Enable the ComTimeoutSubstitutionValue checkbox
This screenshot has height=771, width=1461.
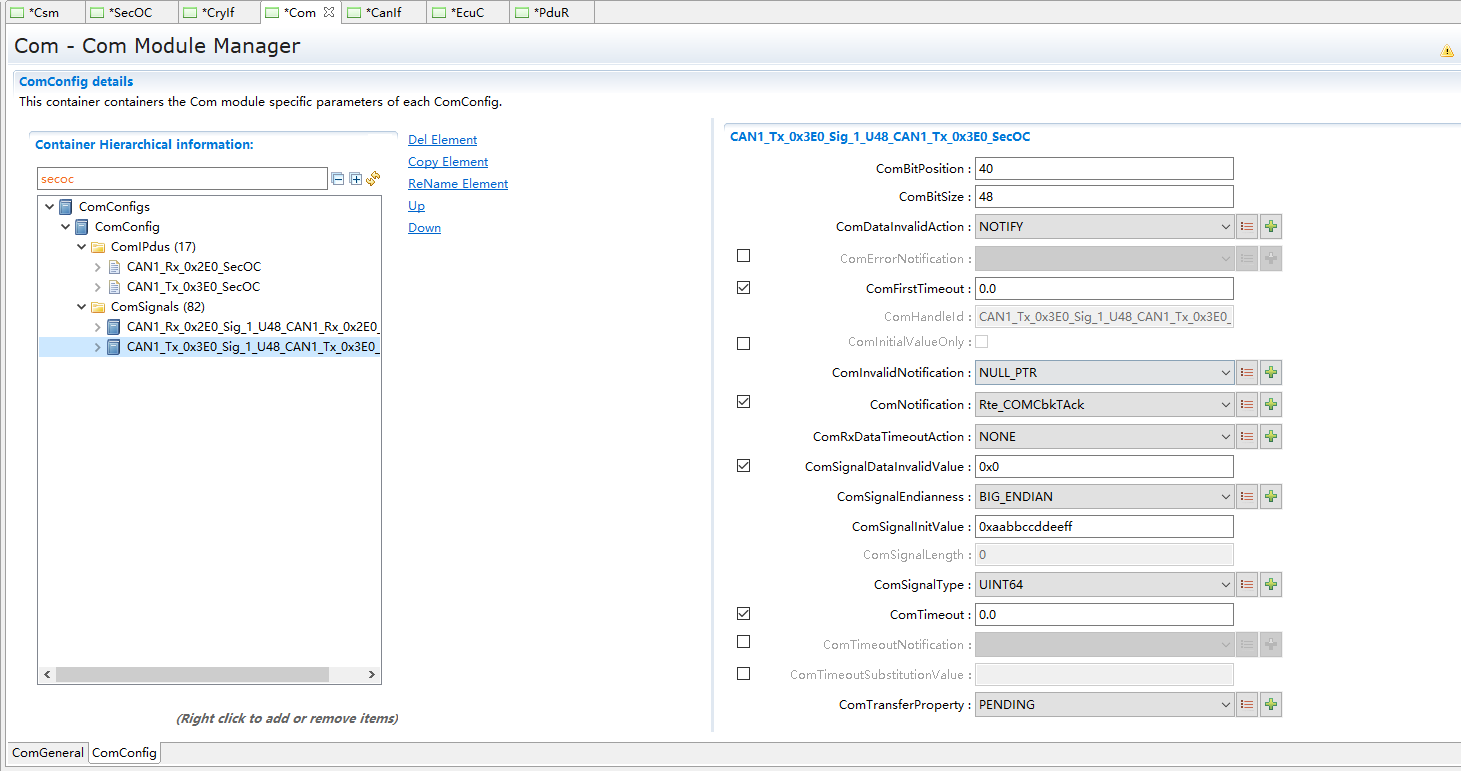tap(743, 673)
